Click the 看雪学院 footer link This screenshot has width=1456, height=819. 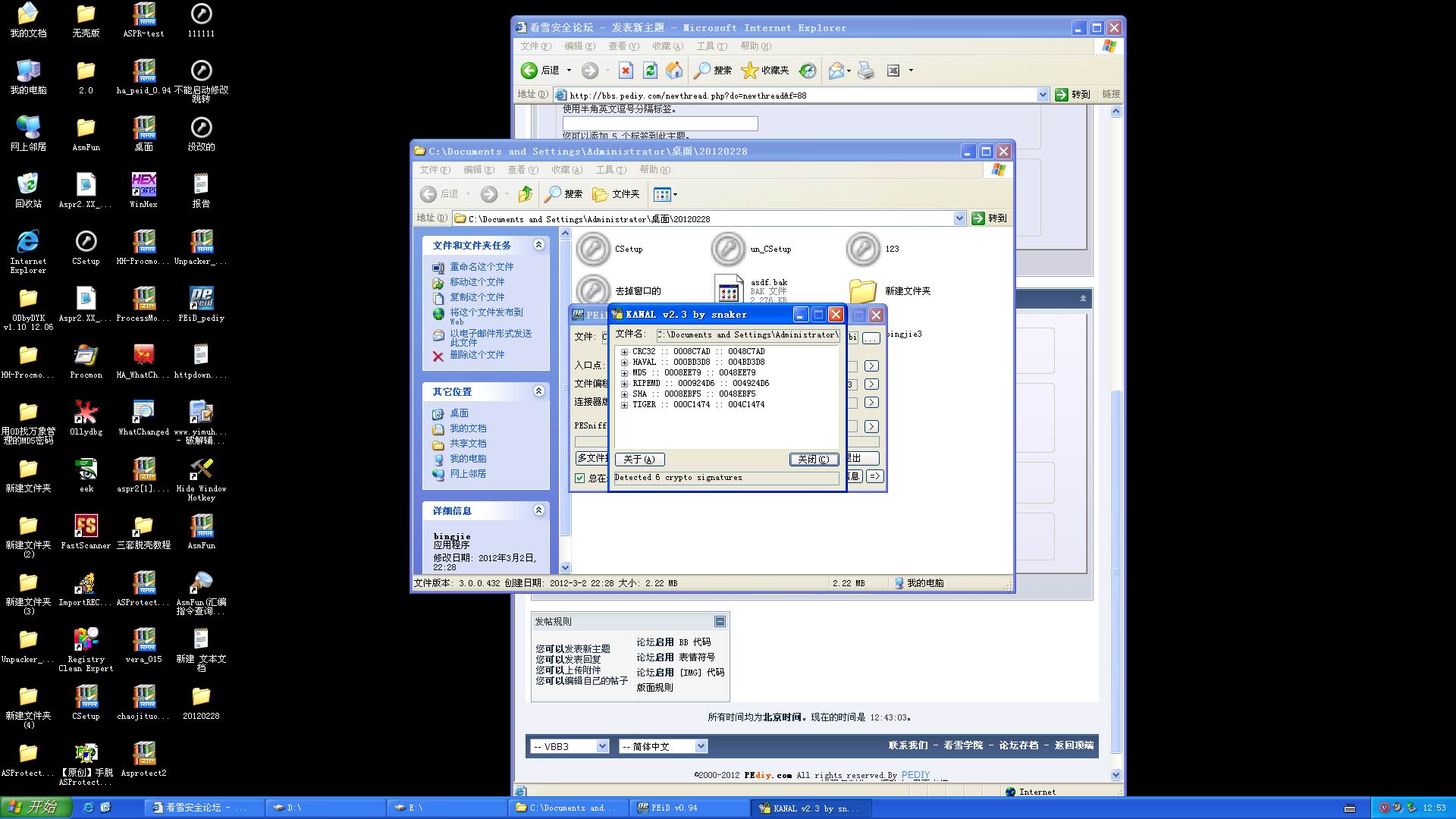[x=963, y=745]
